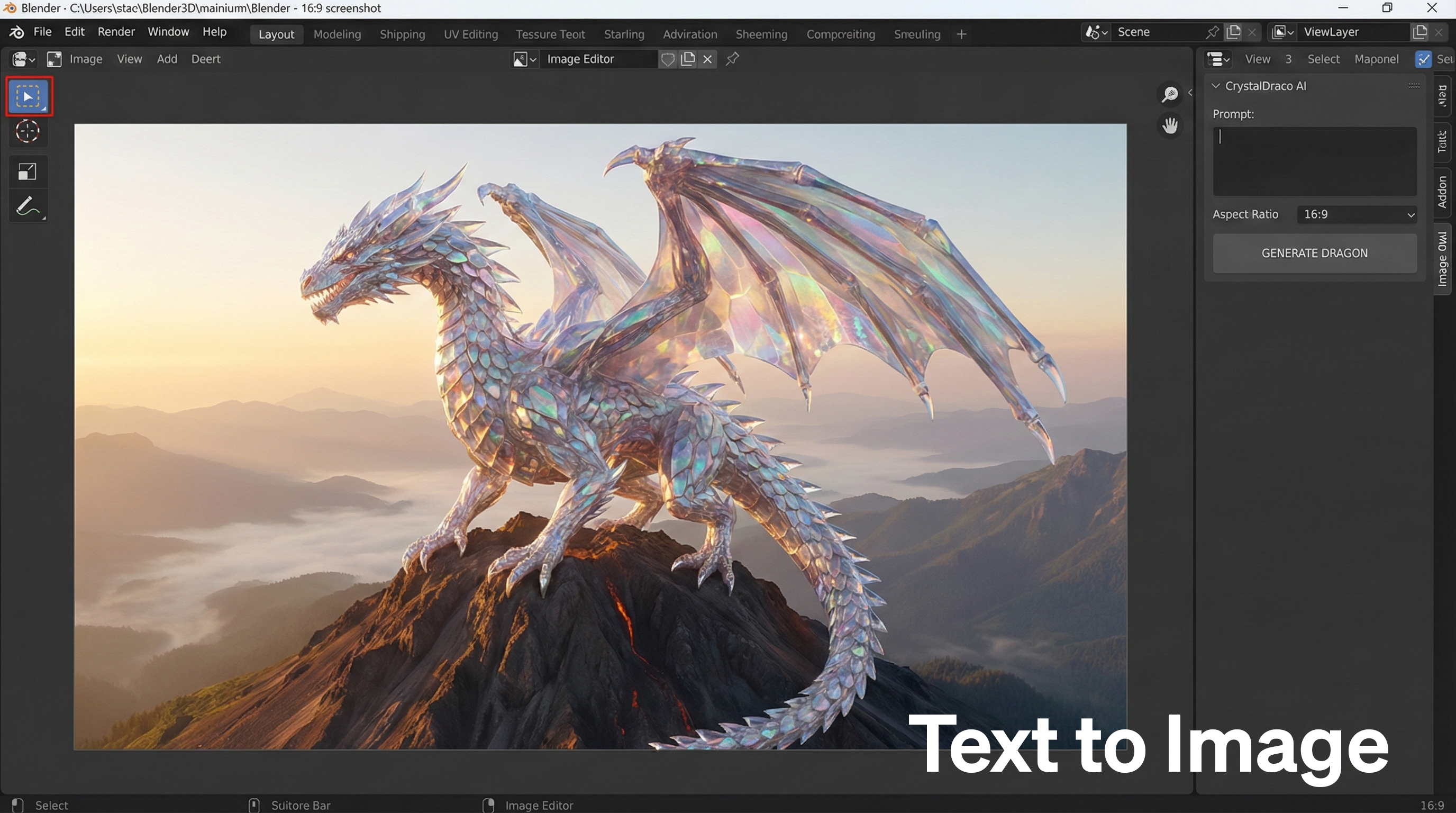Click the GENERATE DRAGON button
Viewport: 1456px width, 813px height.
point(1314,254)
